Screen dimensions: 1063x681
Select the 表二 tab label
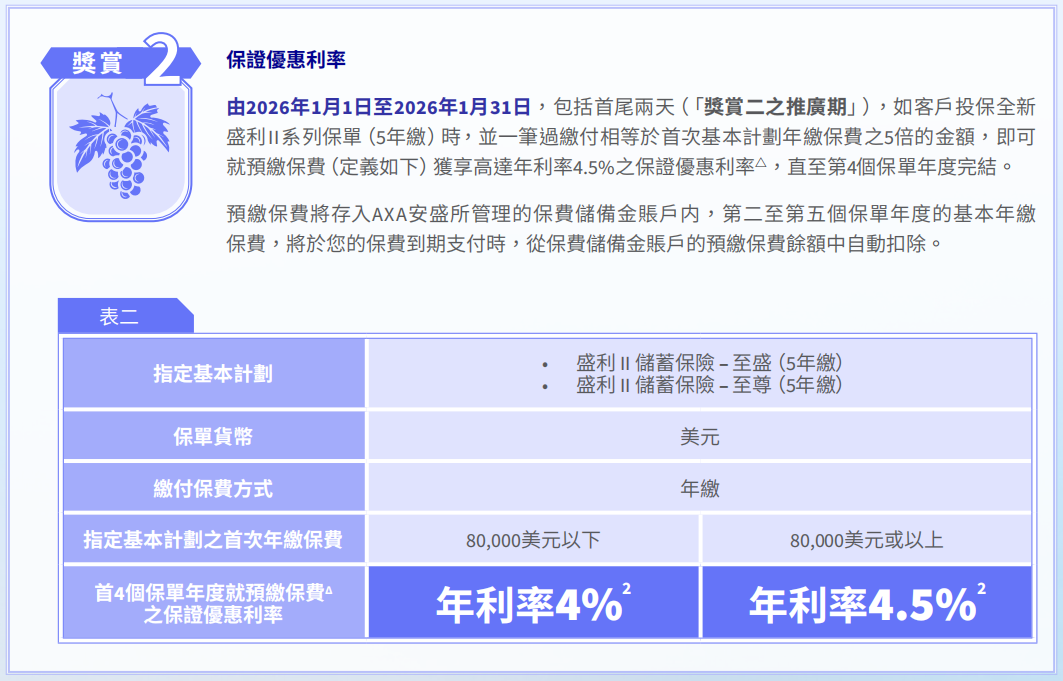coord(119,317)
